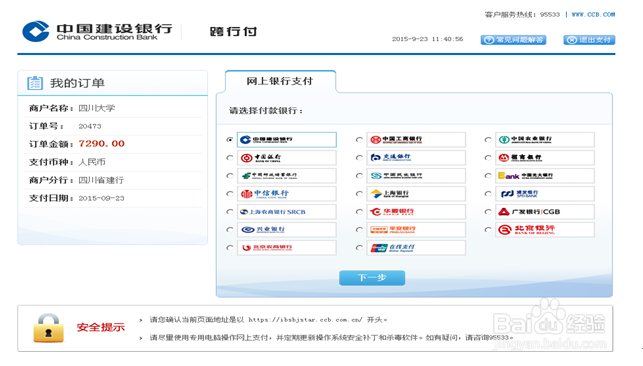Image resolution: width=643 pixels, height=366 pixels.
Task: Choose the 中国民生银行 logo box
Action: (x=416, y=176)
